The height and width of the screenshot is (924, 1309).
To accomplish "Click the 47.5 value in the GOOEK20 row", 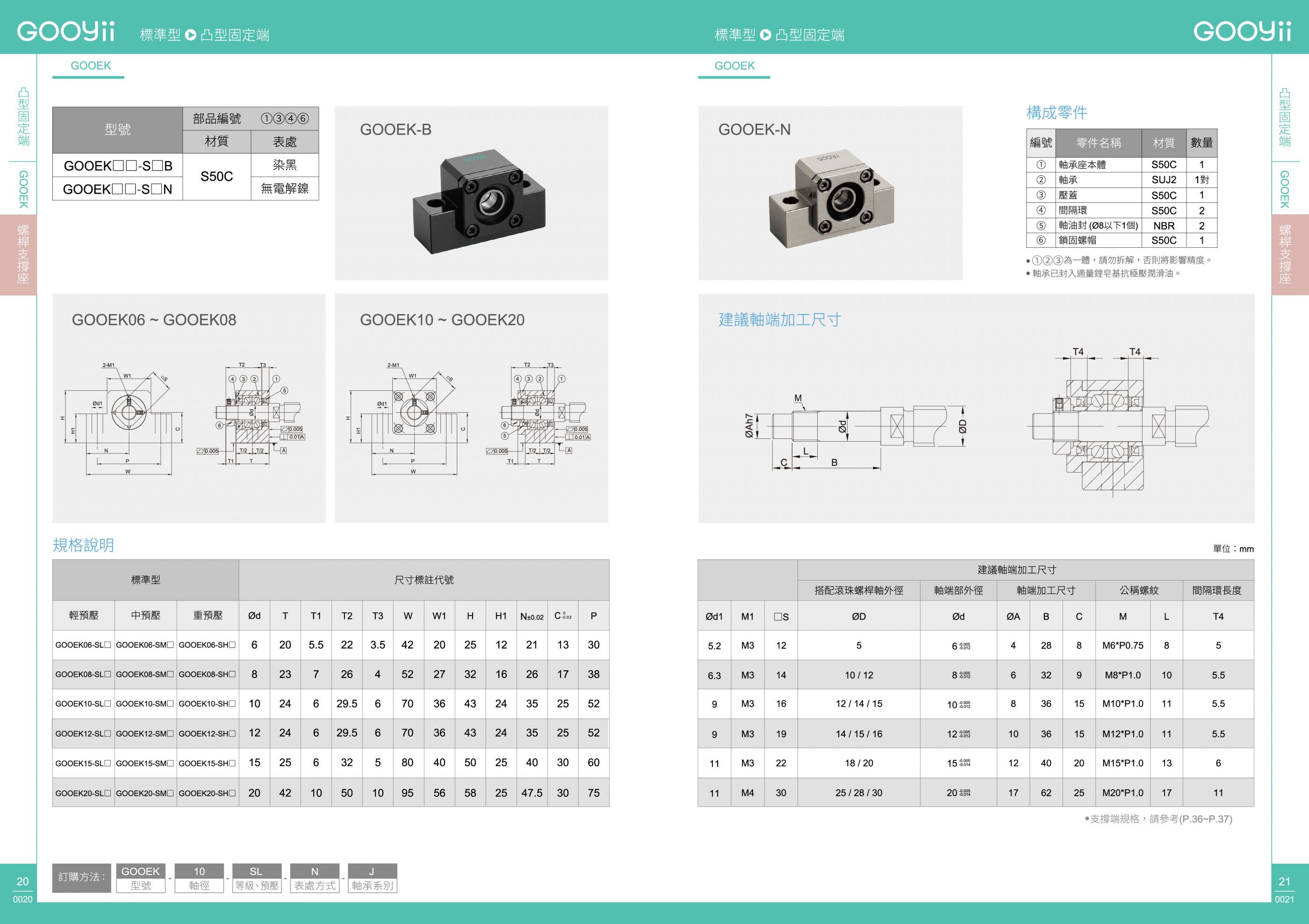I will point(532,793).
